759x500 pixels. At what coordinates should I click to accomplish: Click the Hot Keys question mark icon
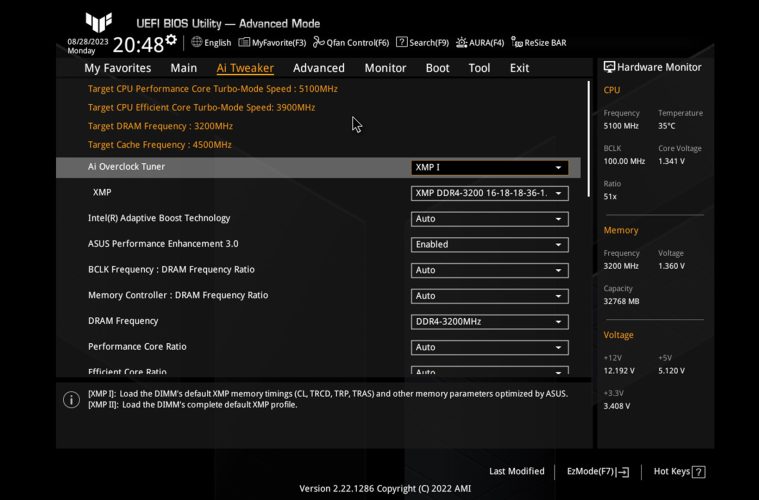[698, 472]
